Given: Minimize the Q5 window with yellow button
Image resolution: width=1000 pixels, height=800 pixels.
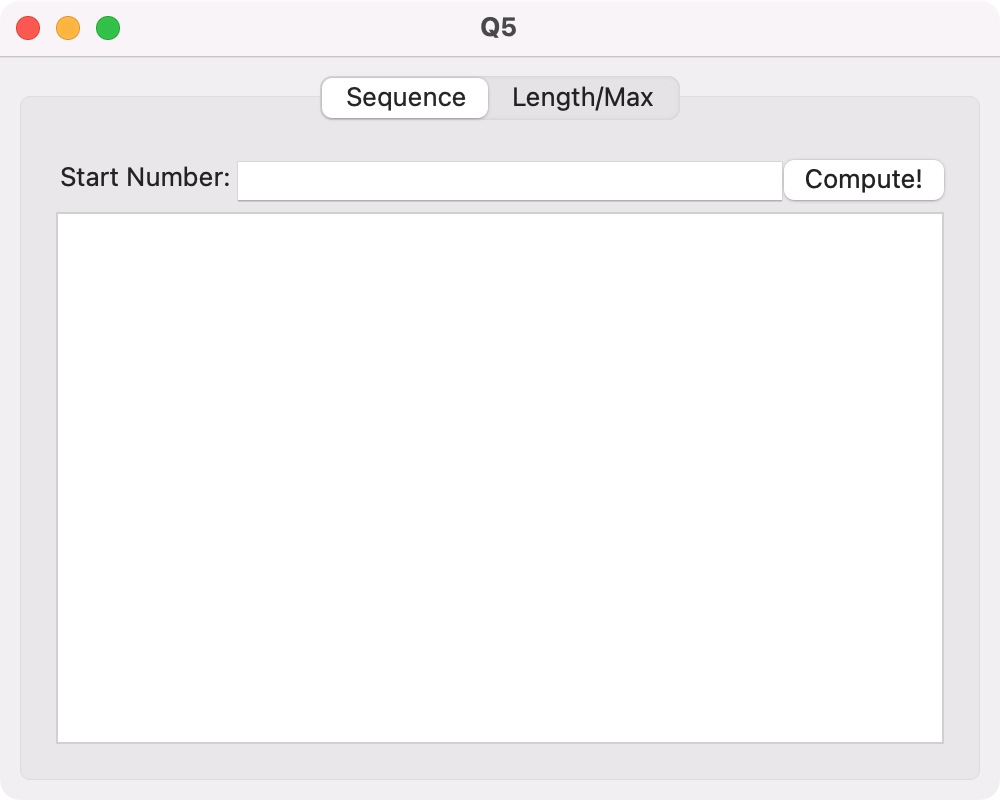Looking at the screenshot, I should click(x=68, y=28).
